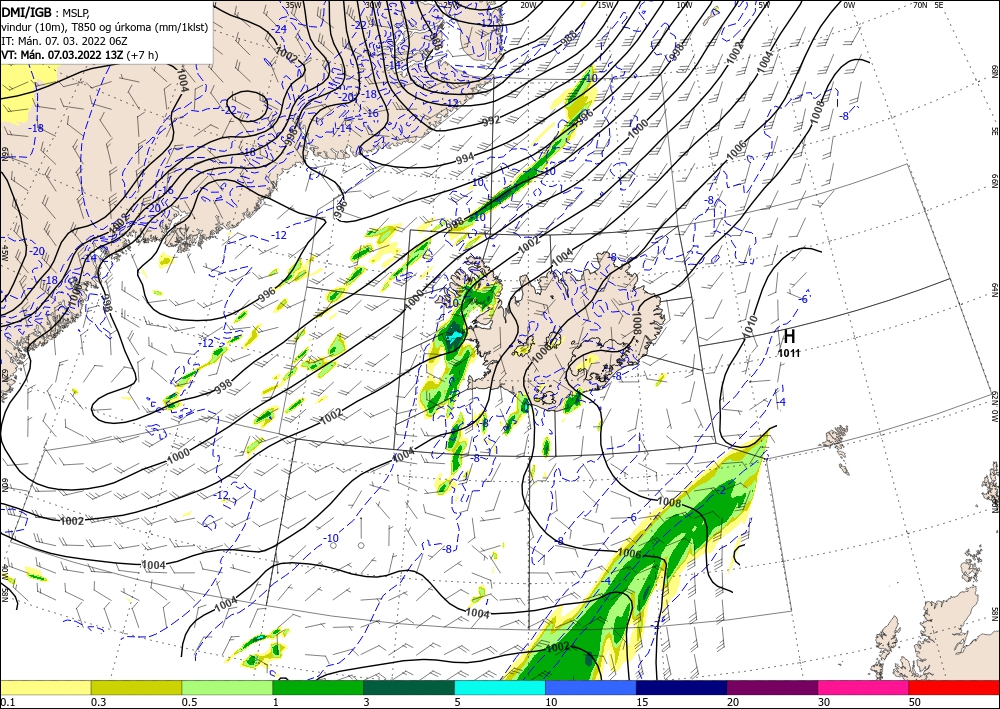
Task: Select the green 1–3 mm legend swatch
Action: [318, 687]
